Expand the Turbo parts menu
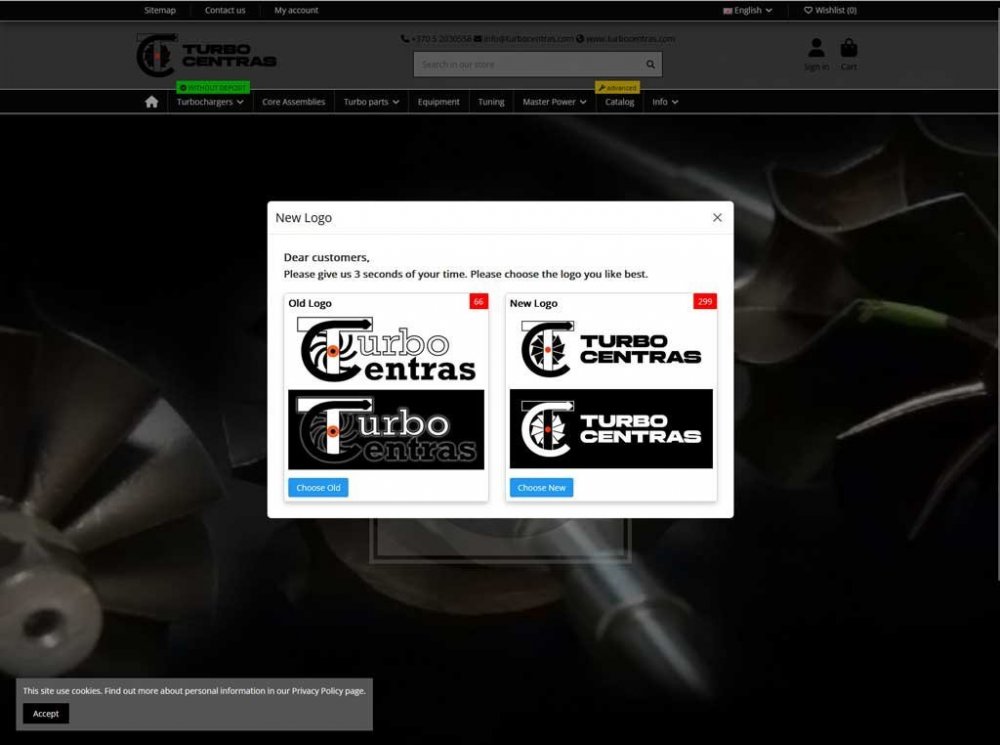 point(371,102)
